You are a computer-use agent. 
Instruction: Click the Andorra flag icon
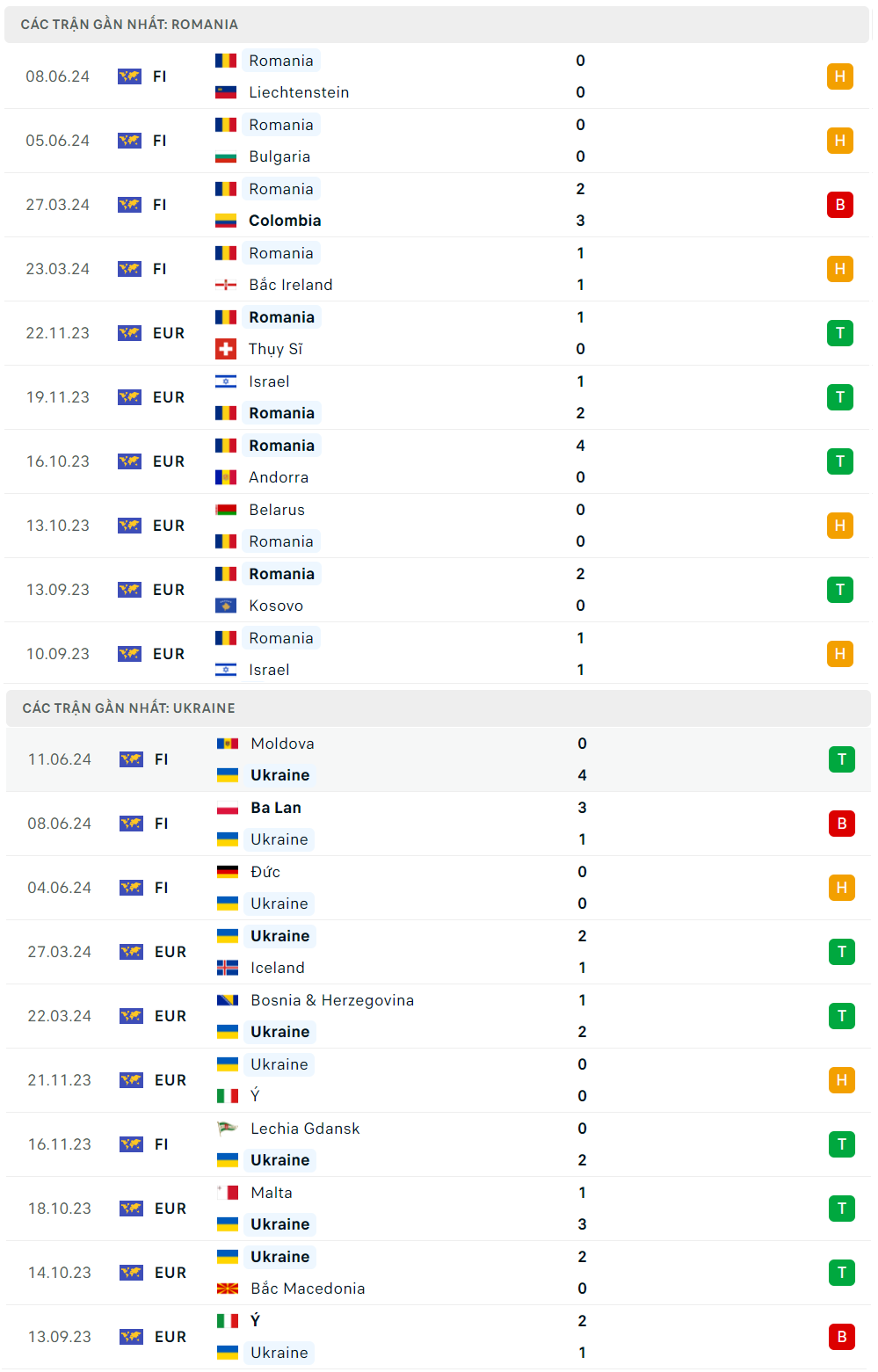click(x=226, y=477)
